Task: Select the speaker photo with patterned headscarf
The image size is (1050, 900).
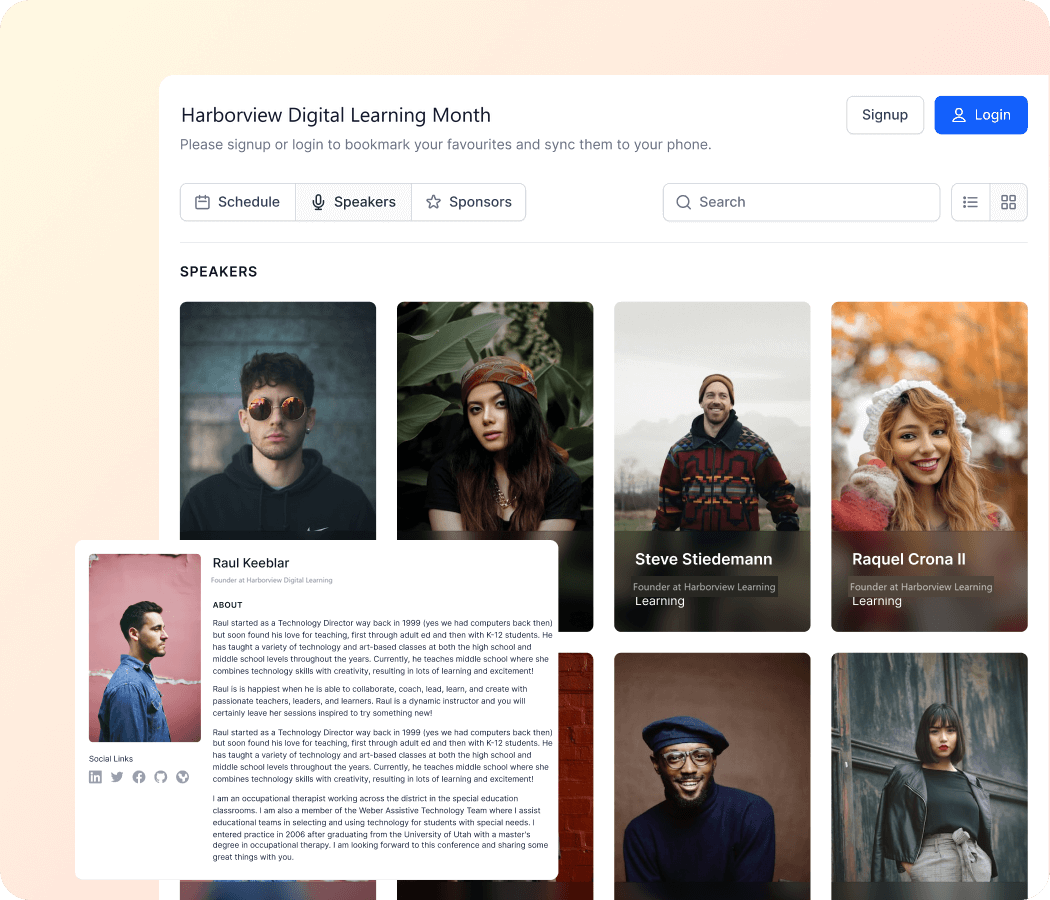Action: 495,421
